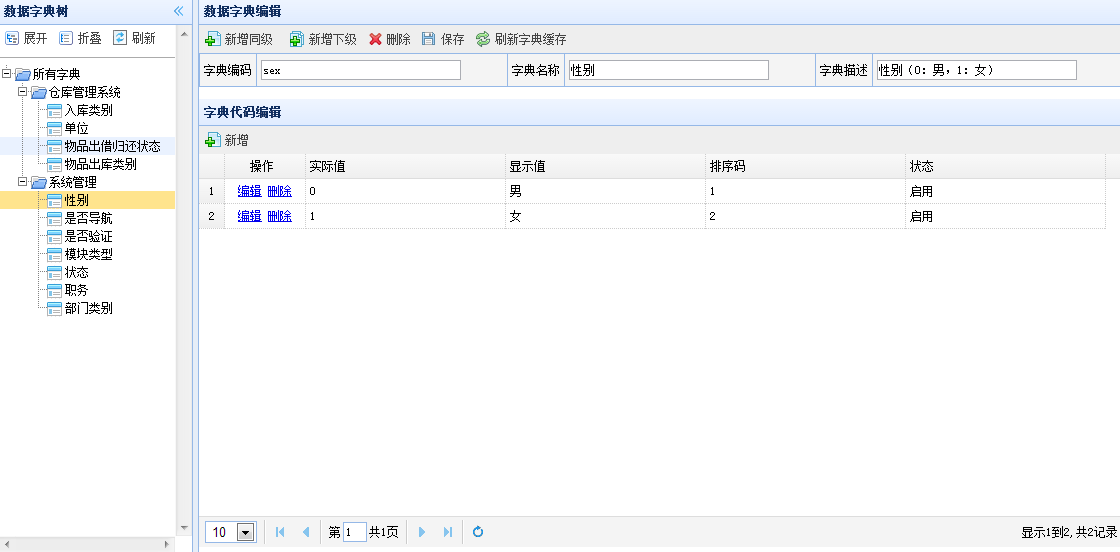Click the 所有字典 root label
This screenshot has height=552, width=1120.
(56, 74)
